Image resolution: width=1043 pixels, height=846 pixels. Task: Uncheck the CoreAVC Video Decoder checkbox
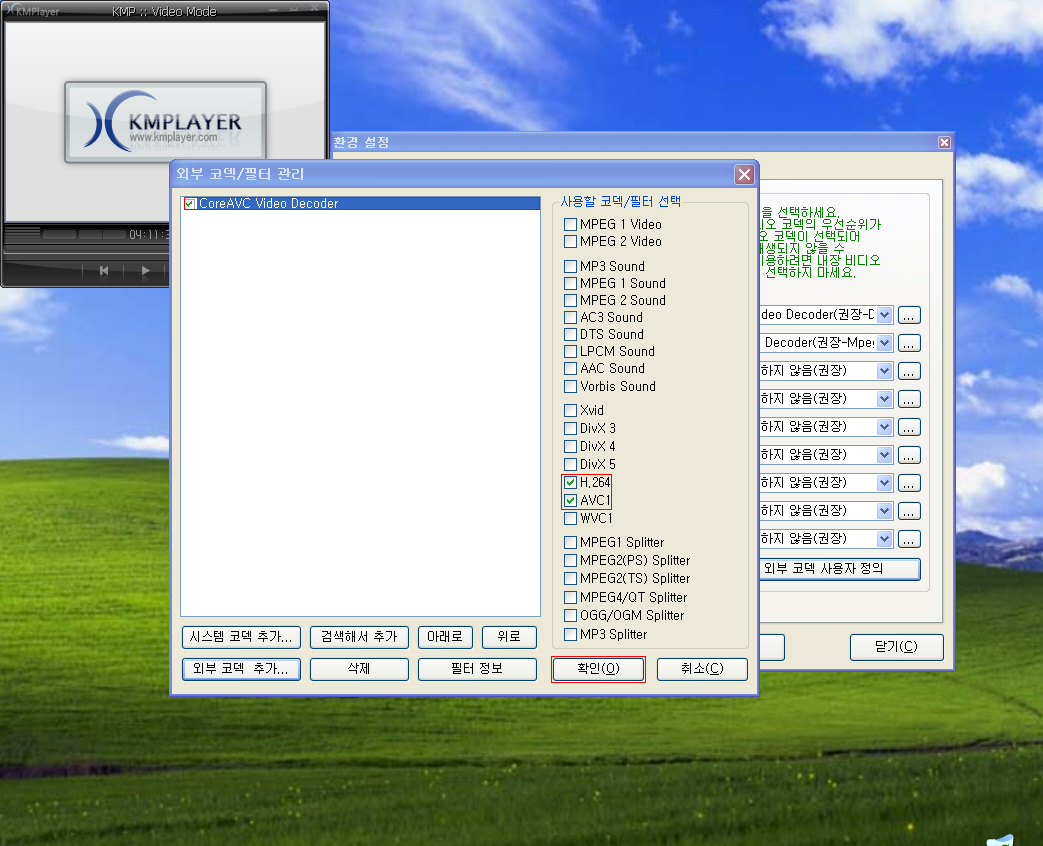pos(190,204)
